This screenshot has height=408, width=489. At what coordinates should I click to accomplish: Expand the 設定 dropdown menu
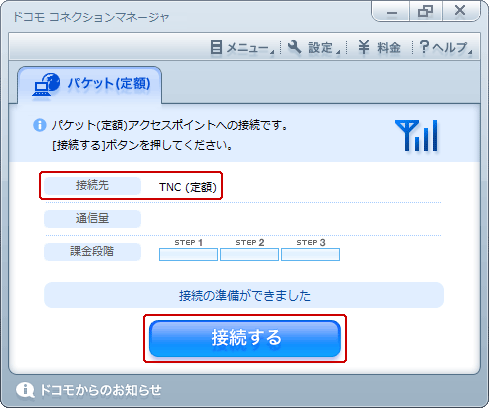(x=314, y=47)
